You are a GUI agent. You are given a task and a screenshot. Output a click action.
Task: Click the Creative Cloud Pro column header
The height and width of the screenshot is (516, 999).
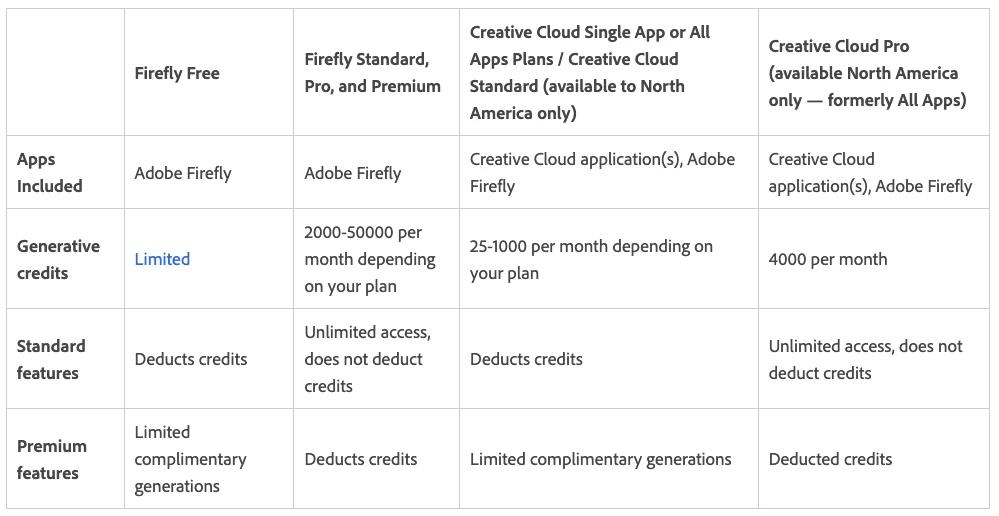click(867, 73)
